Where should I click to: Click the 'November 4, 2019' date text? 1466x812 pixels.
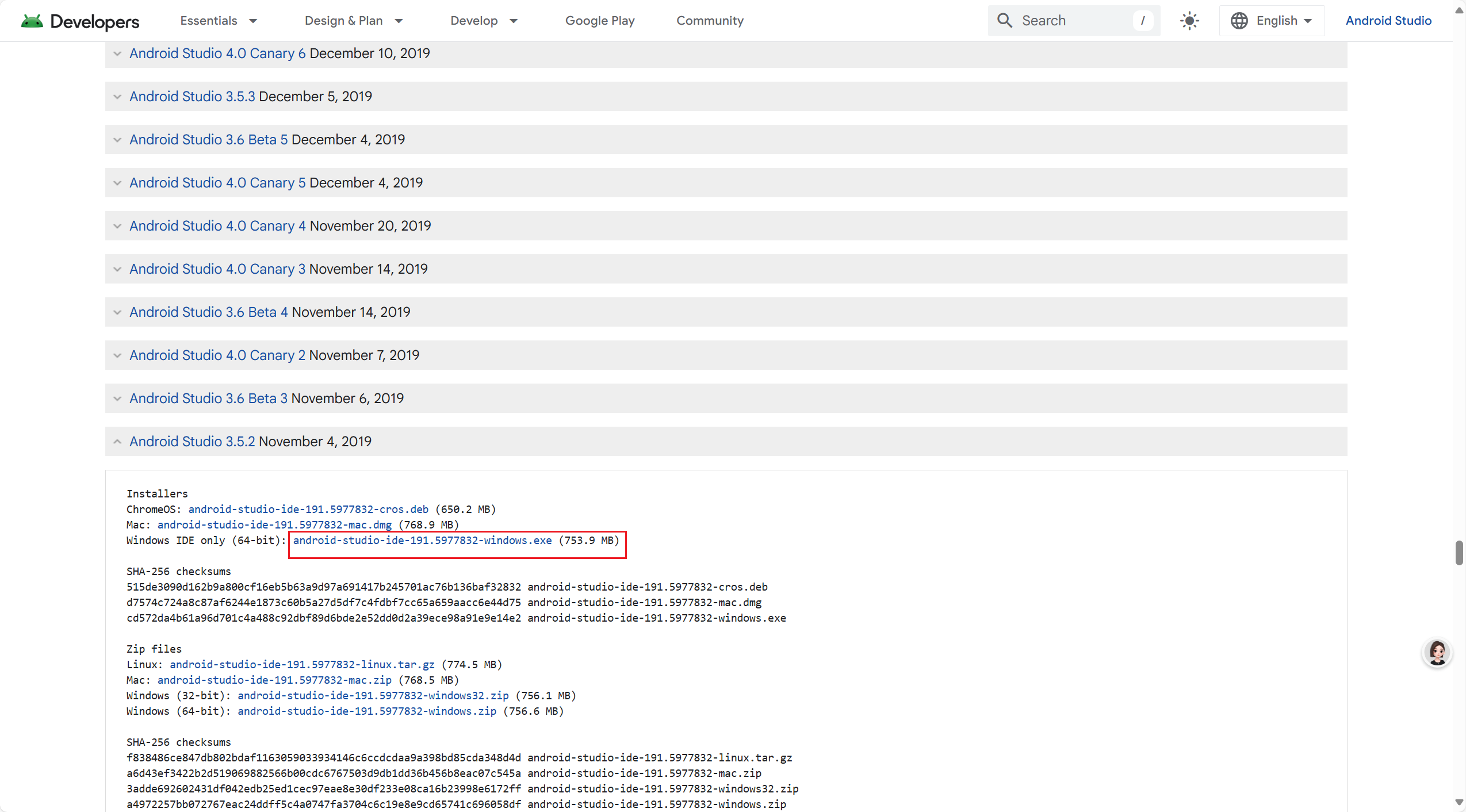click(315, 442)
